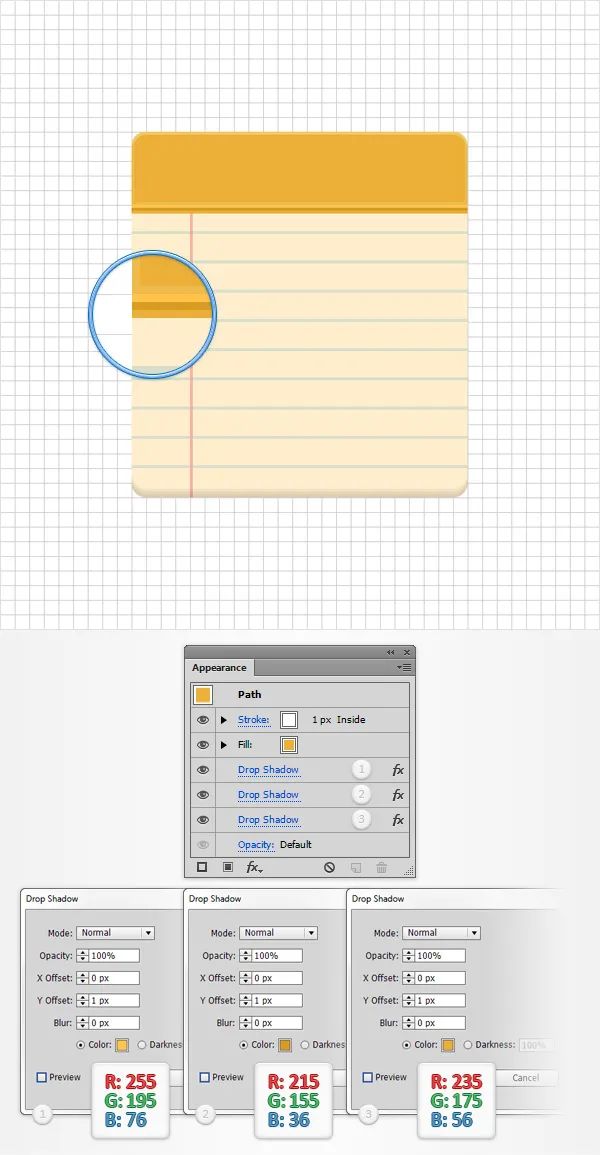Click the Clear Appearance icon
Screen dimensions: 600x1155
click(329, 868)
